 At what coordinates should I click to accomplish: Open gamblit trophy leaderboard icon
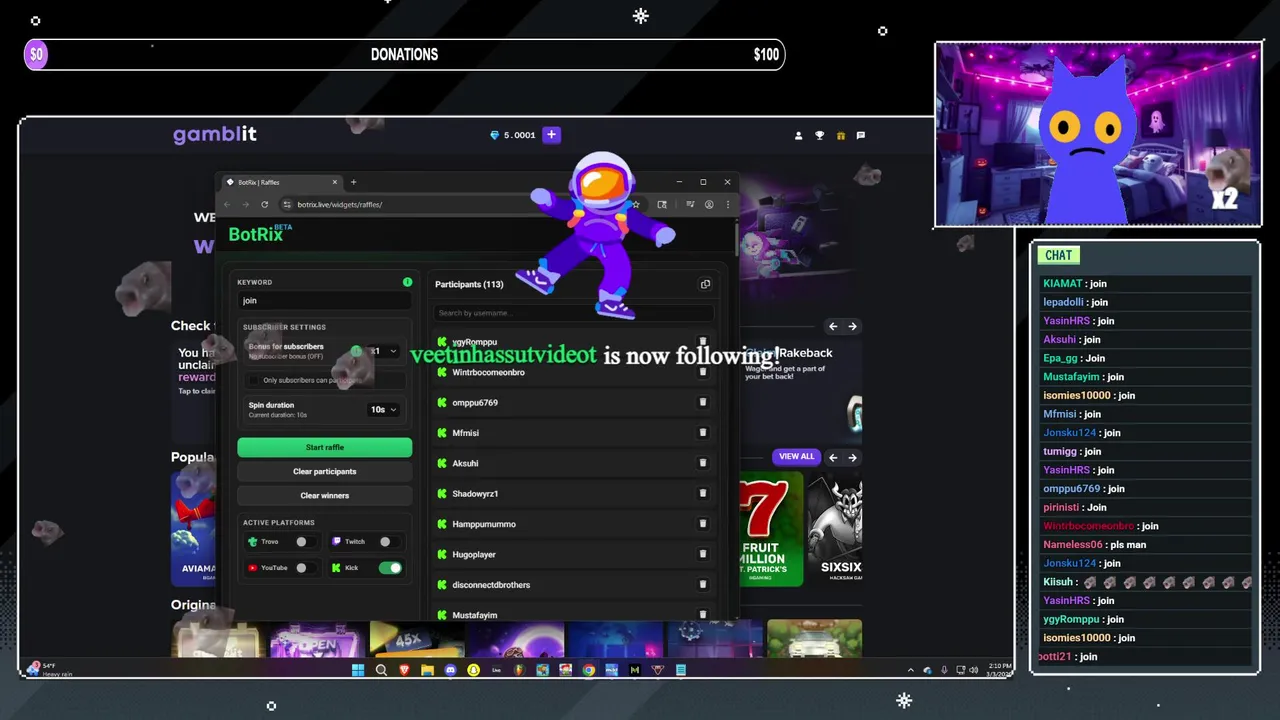point(820,135)
